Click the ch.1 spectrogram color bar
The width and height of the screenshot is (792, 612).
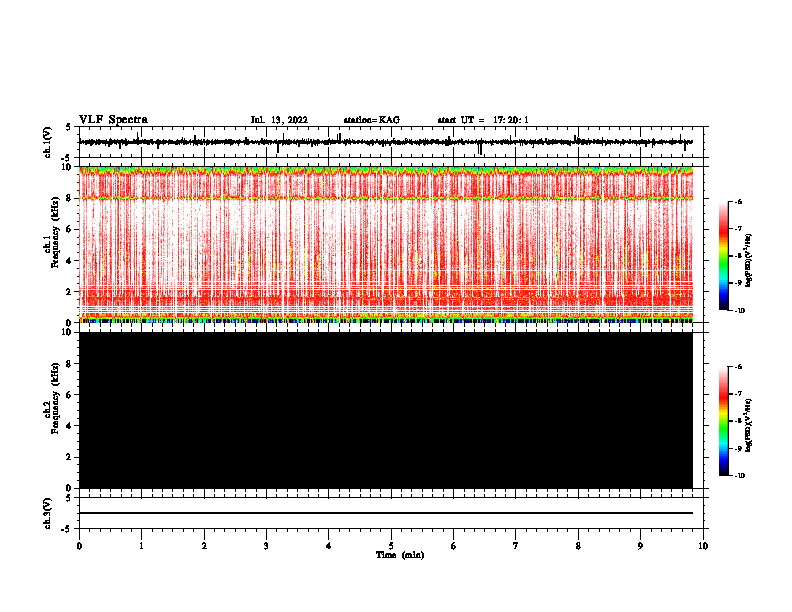click(724, 256)
